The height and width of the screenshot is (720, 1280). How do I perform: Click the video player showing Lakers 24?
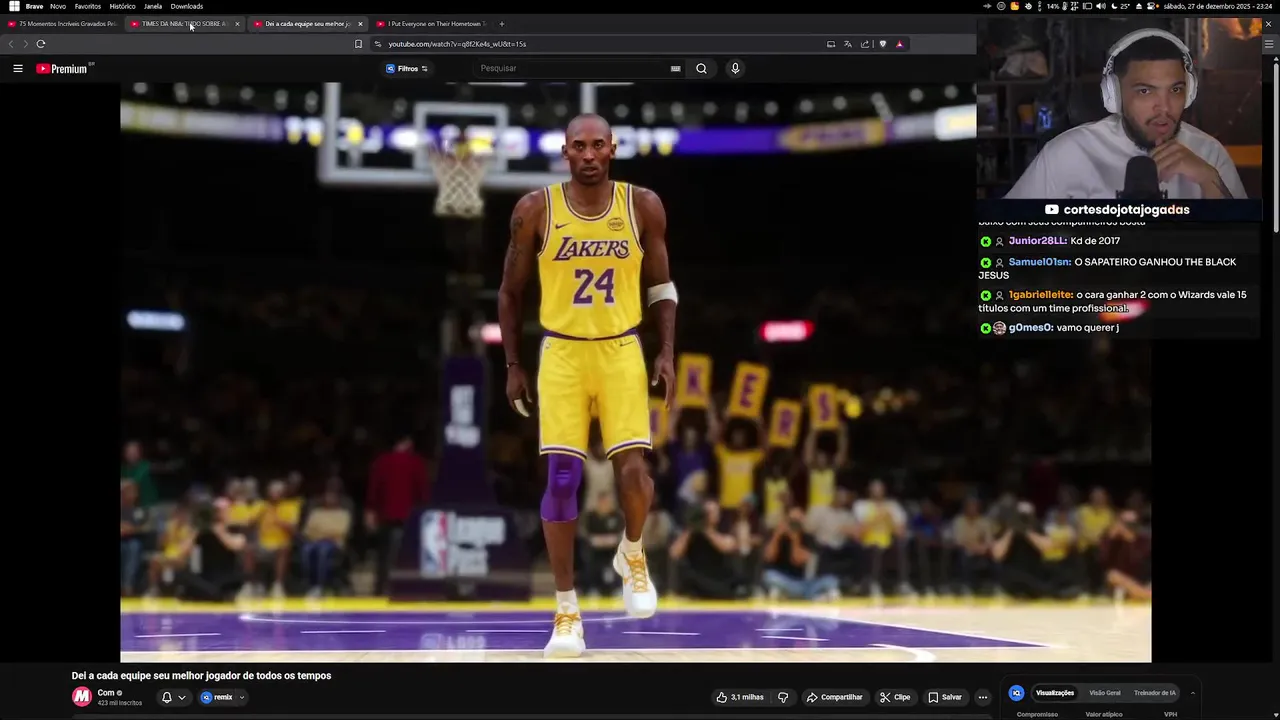[x=636, y=372]
